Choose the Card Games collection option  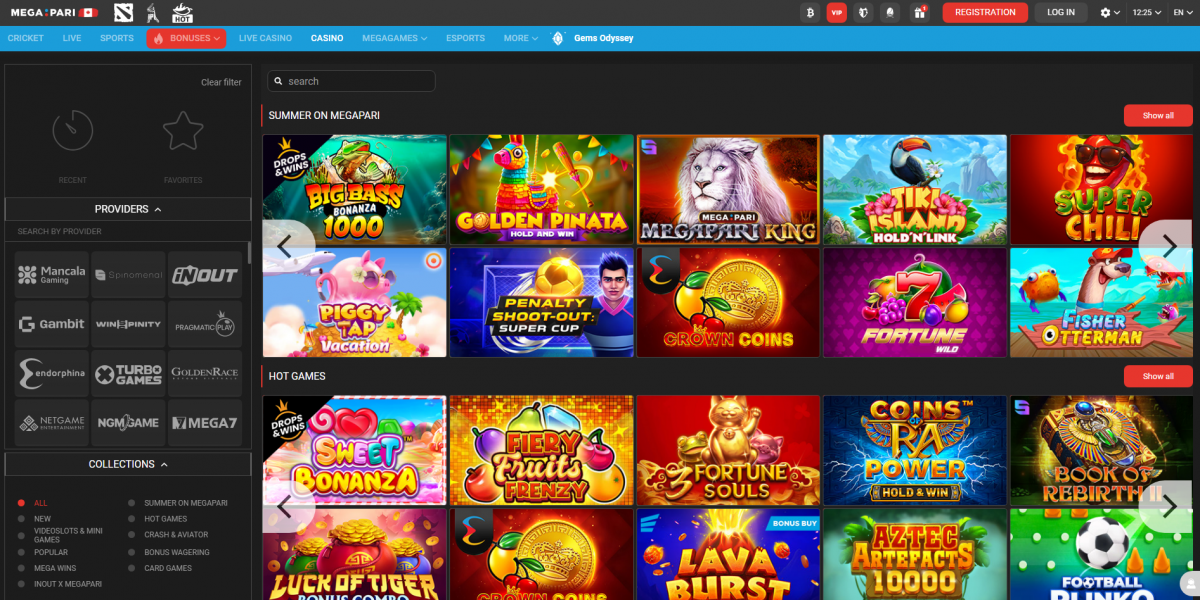click(133, 568)
